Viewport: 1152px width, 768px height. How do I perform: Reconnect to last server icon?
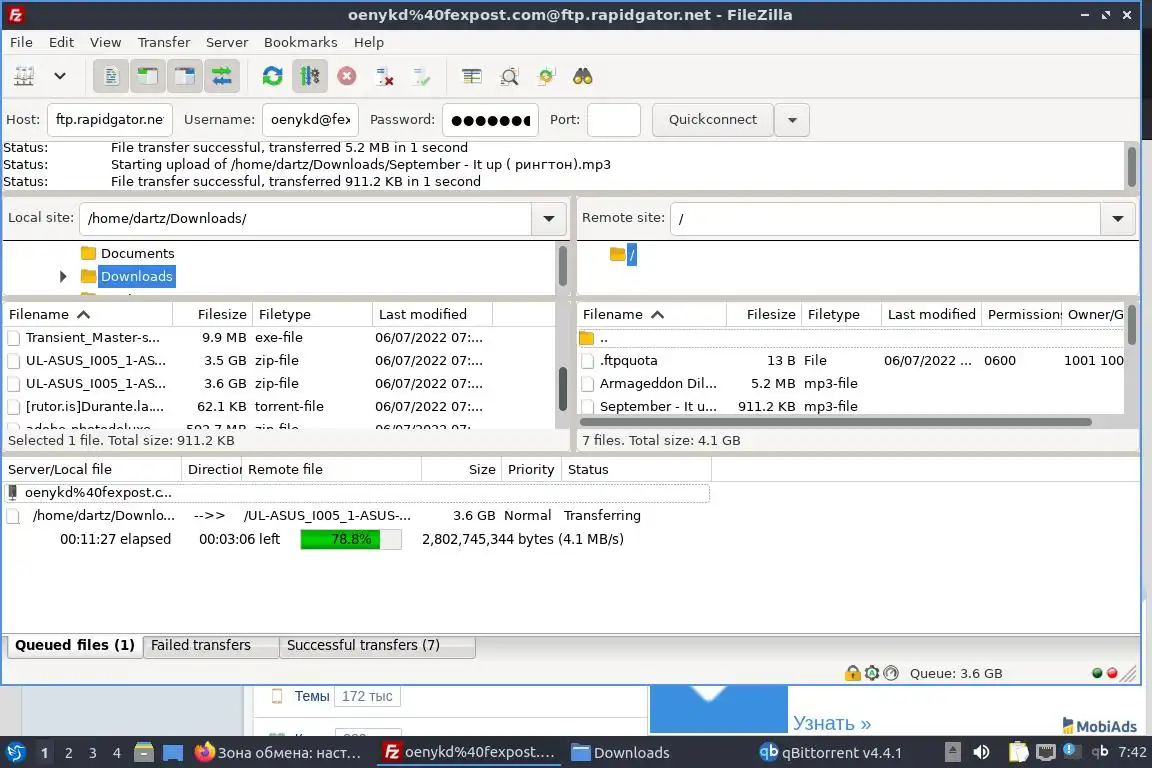[422, 76]
